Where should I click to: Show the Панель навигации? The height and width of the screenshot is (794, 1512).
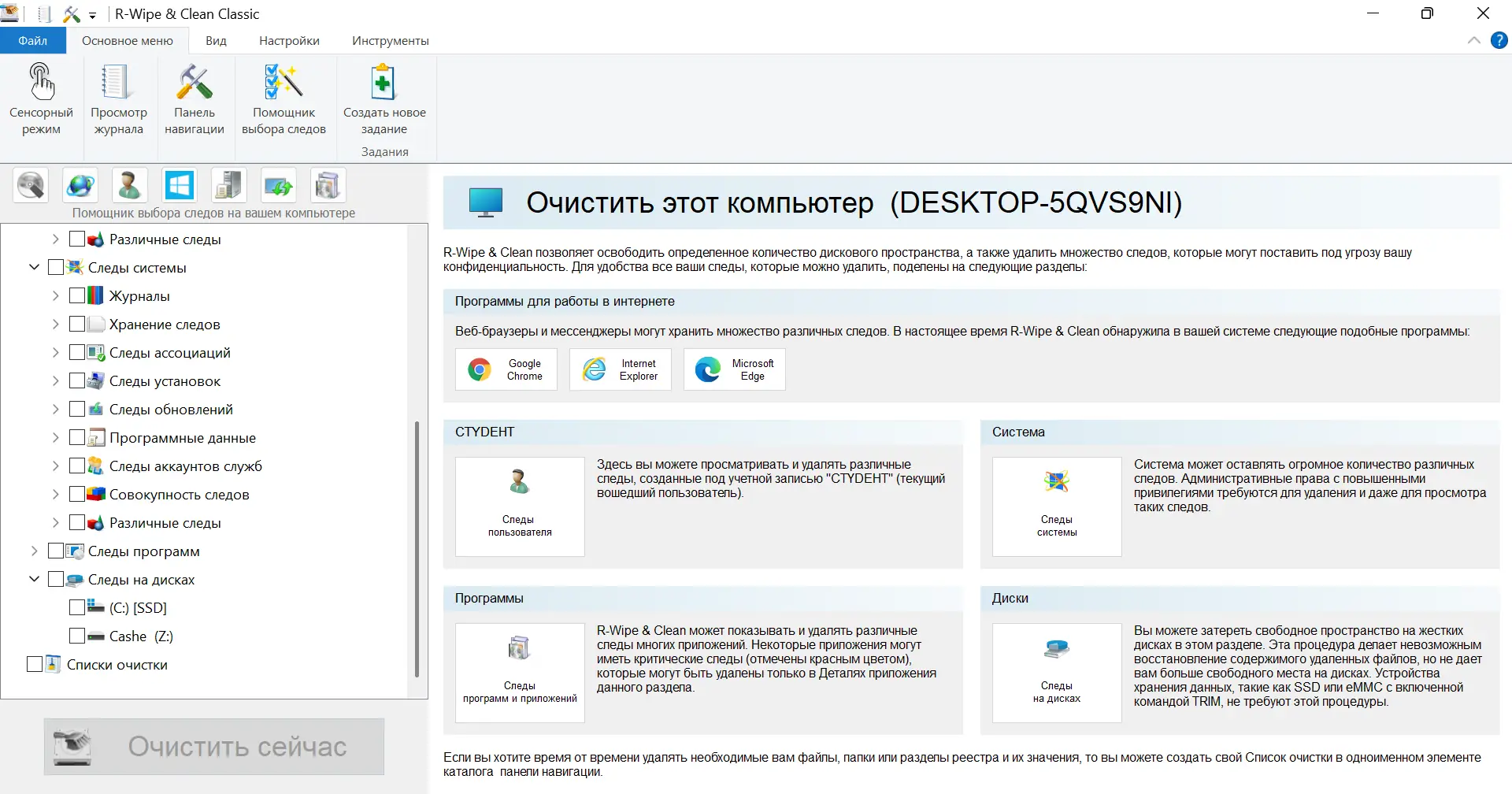coord(194,98)
